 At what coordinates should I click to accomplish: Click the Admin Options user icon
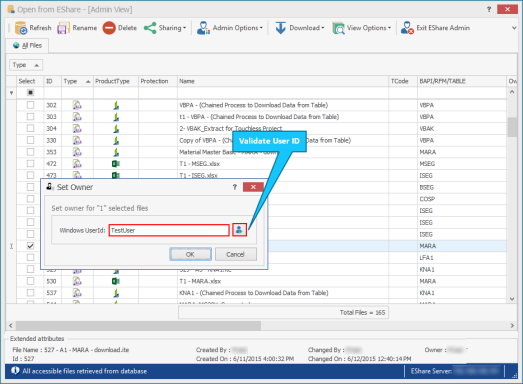203,28
